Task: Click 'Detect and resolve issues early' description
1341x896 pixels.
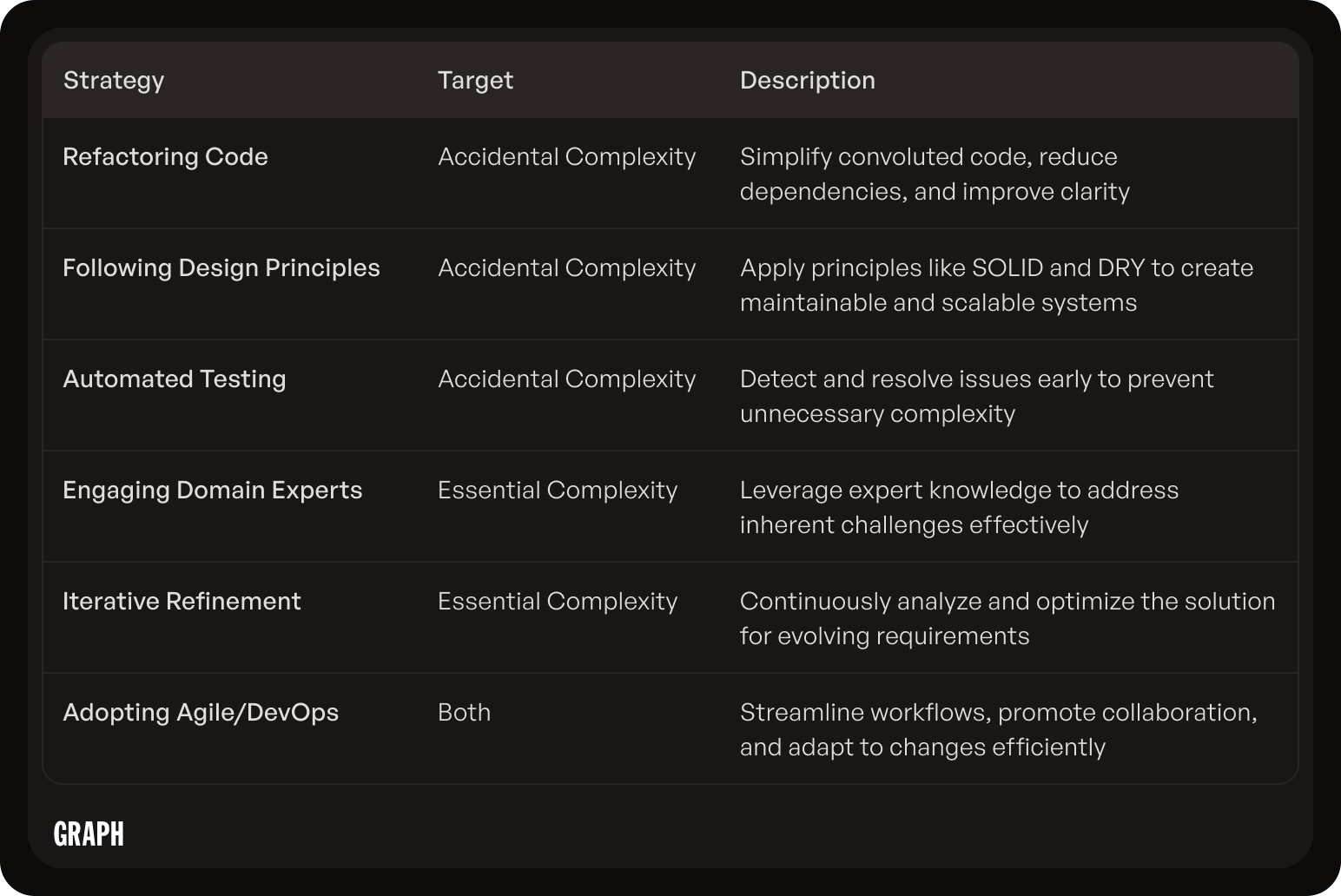Action: [x=976, y=396]
